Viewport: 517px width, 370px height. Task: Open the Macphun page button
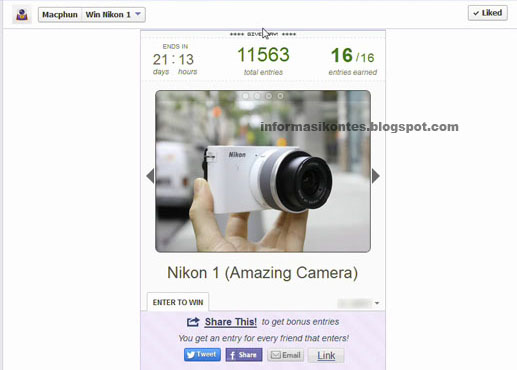coord(60,15)
